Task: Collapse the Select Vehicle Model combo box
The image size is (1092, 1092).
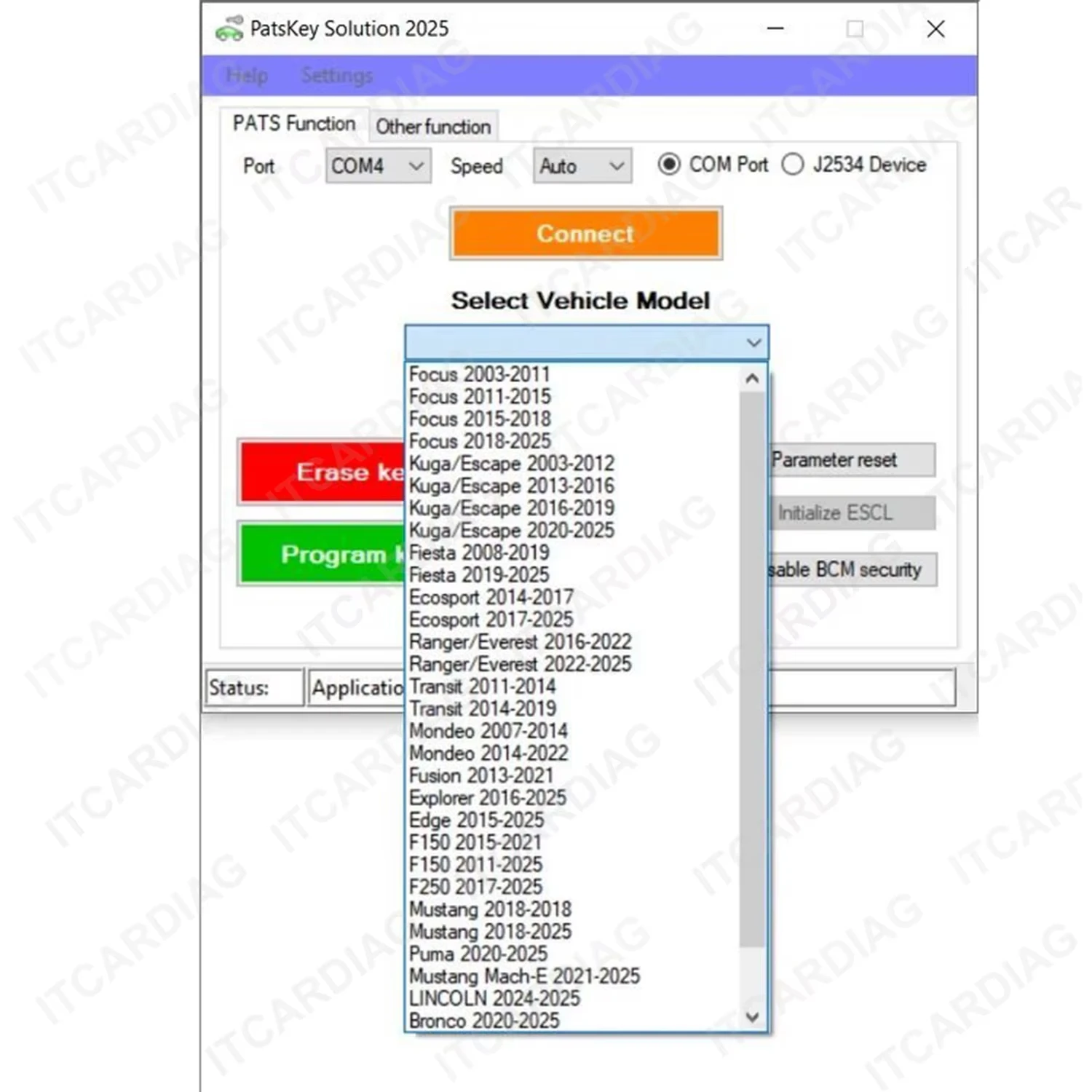Action: click(x=753, y=342)
